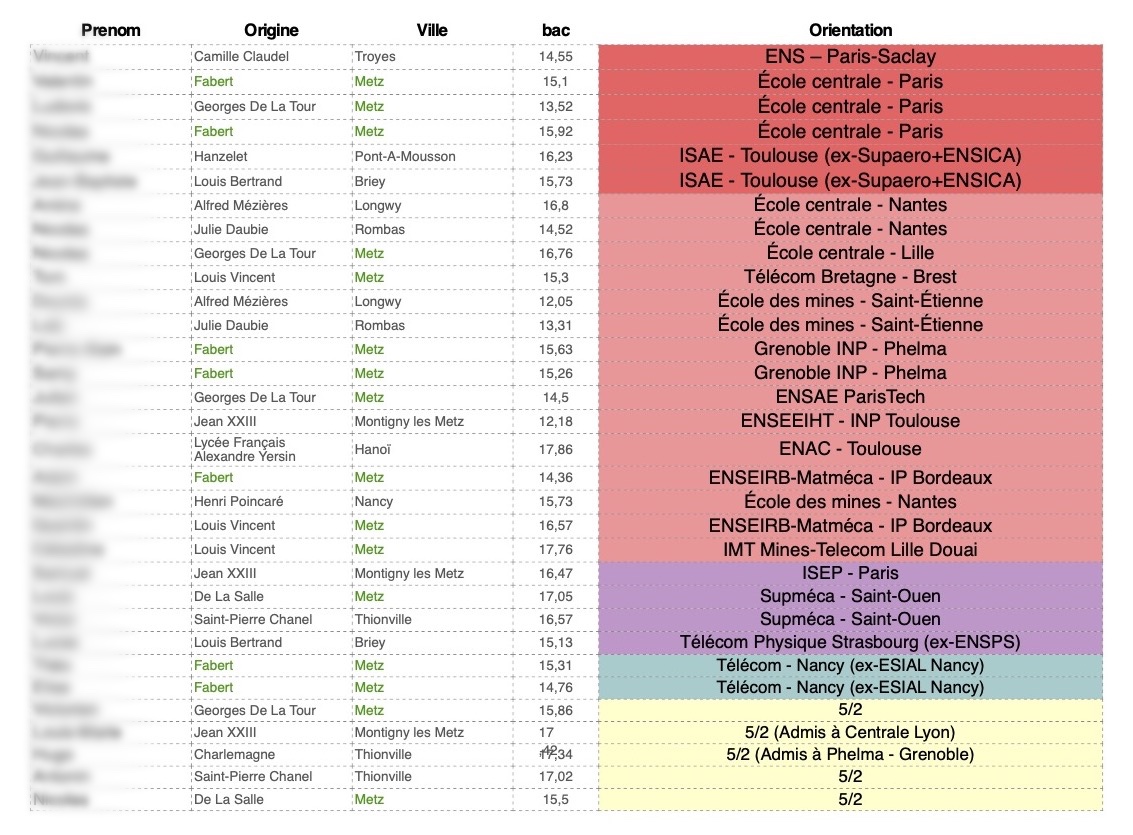Viewport: 1133px width, 835px height.
Task: Select the 5/2 (Admis à Centrale Lyon) cell
Action: 850,732
